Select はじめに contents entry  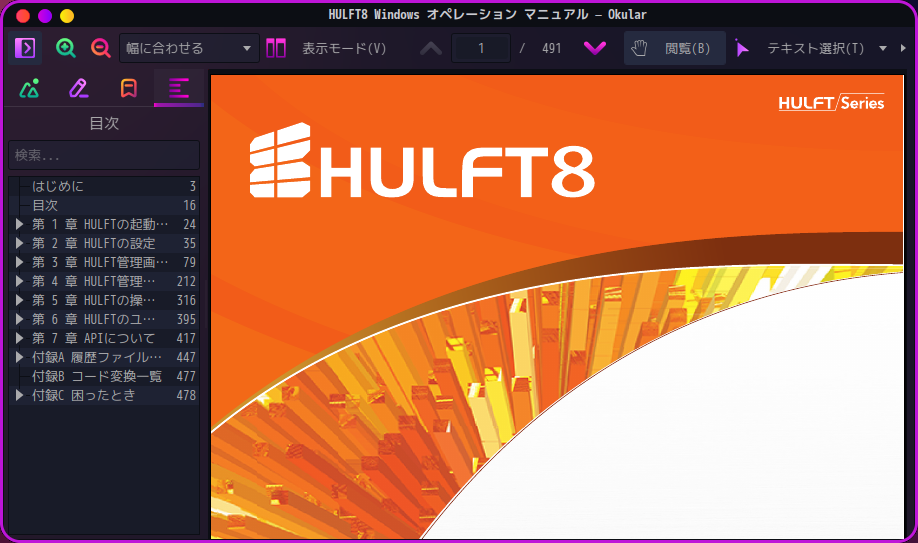[104, 186]
